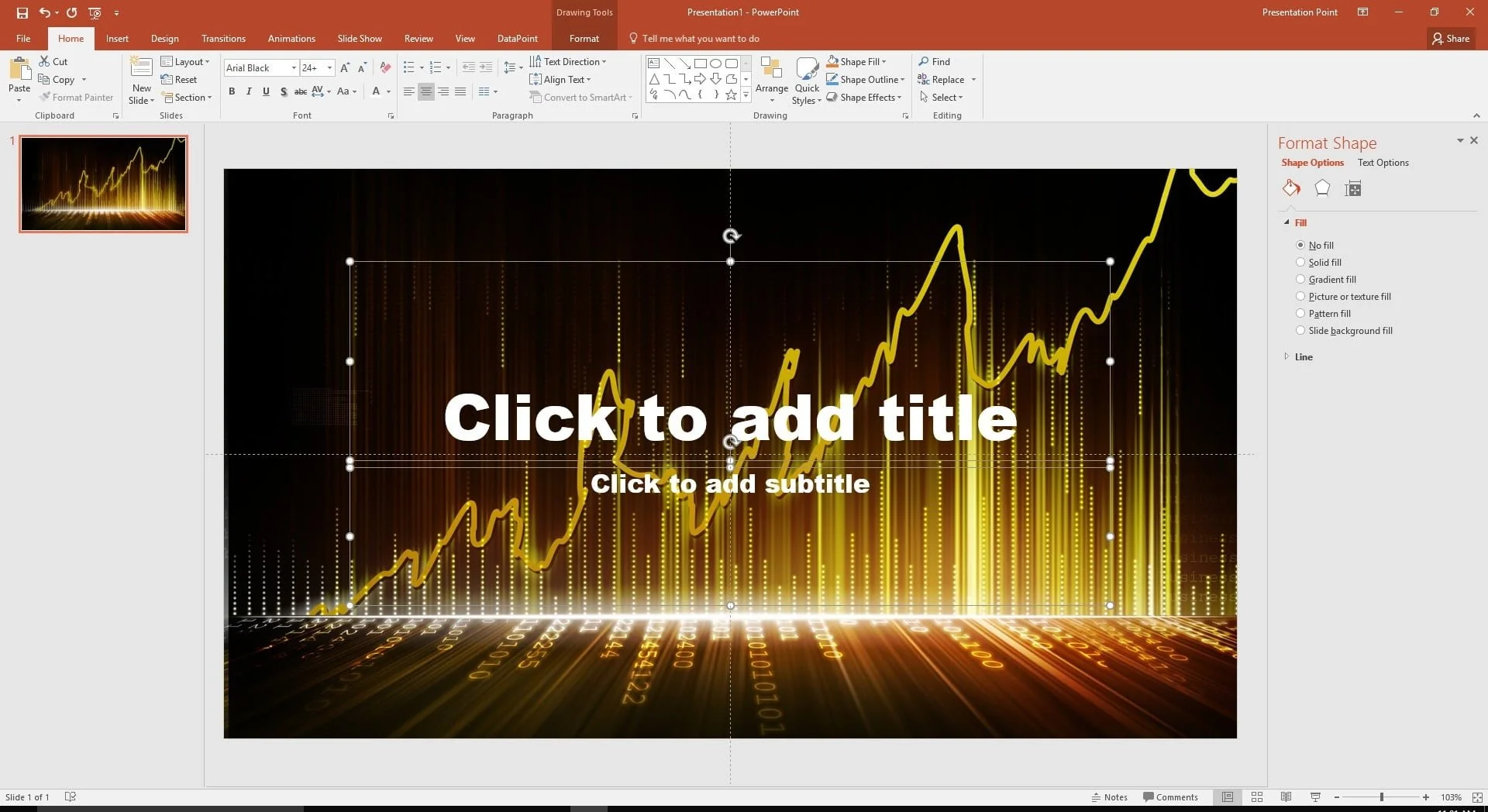Switch to Slide Sorter view in status bar
This screenshot has width=1488, height=812.
[1256, 797]
